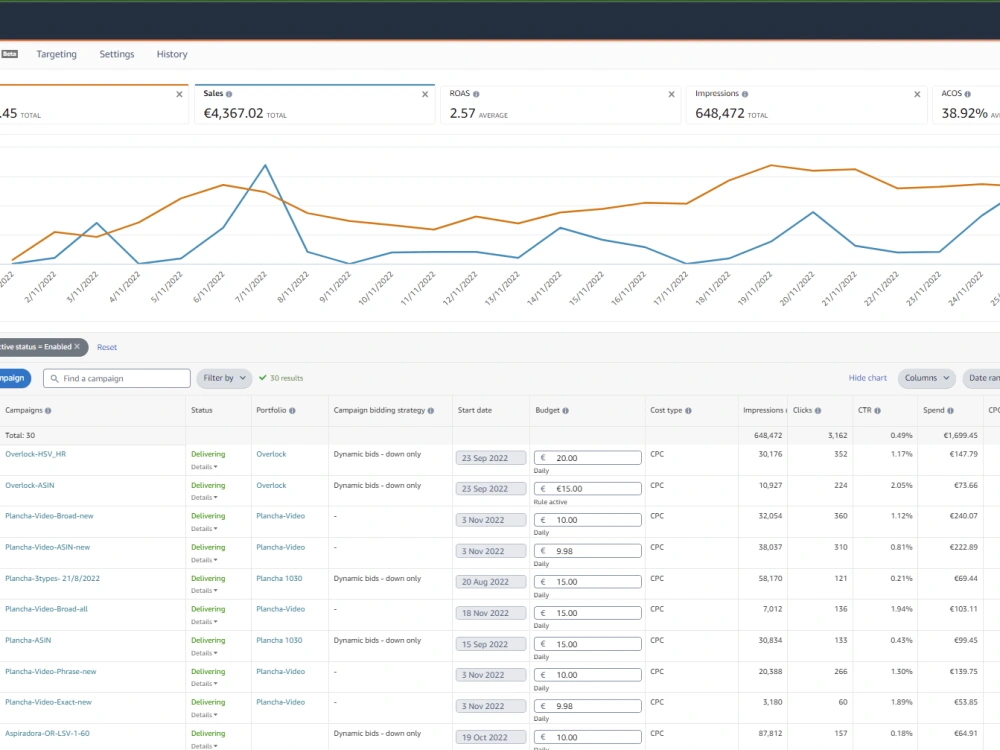Click the 18 Nov 2022 start date

point(490,613)
